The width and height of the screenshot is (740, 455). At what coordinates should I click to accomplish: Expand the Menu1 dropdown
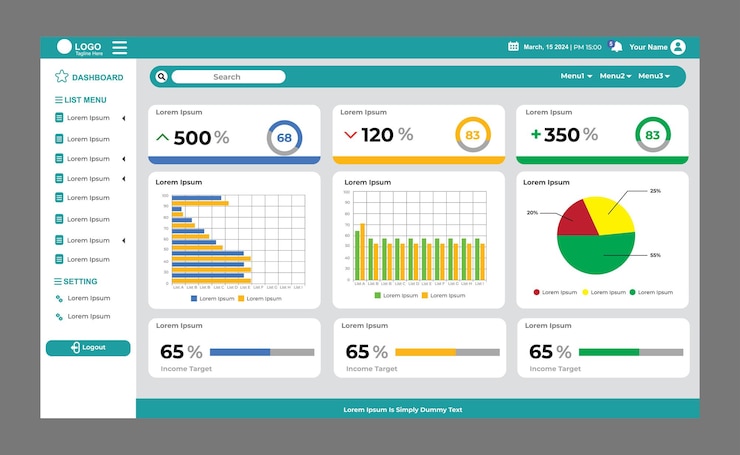tap(576, 76)
